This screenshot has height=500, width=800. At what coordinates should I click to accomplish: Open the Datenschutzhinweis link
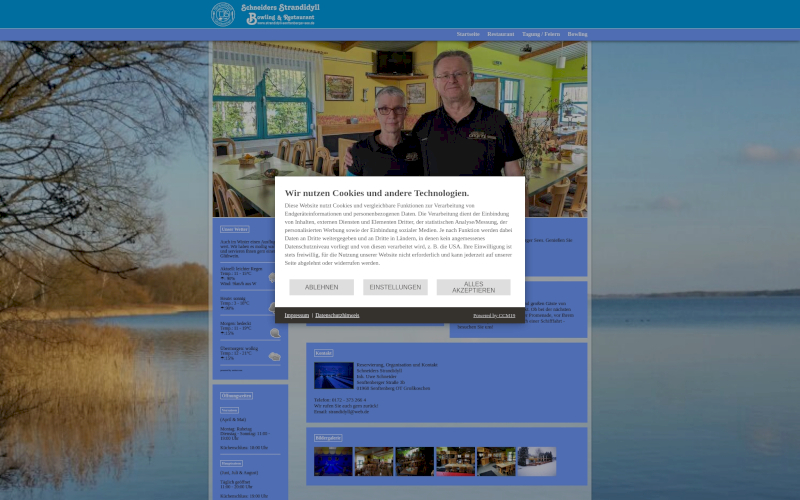(x=337, y=315)
